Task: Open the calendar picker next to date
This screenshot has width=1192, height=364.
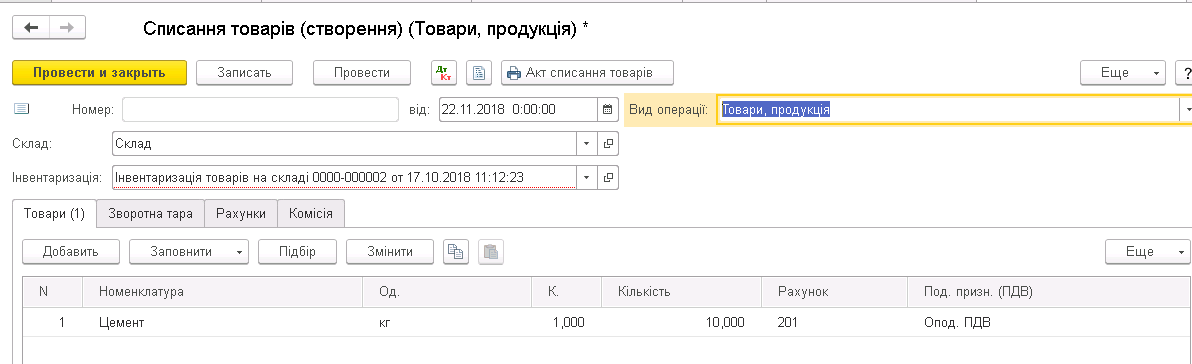Action: 607,109
